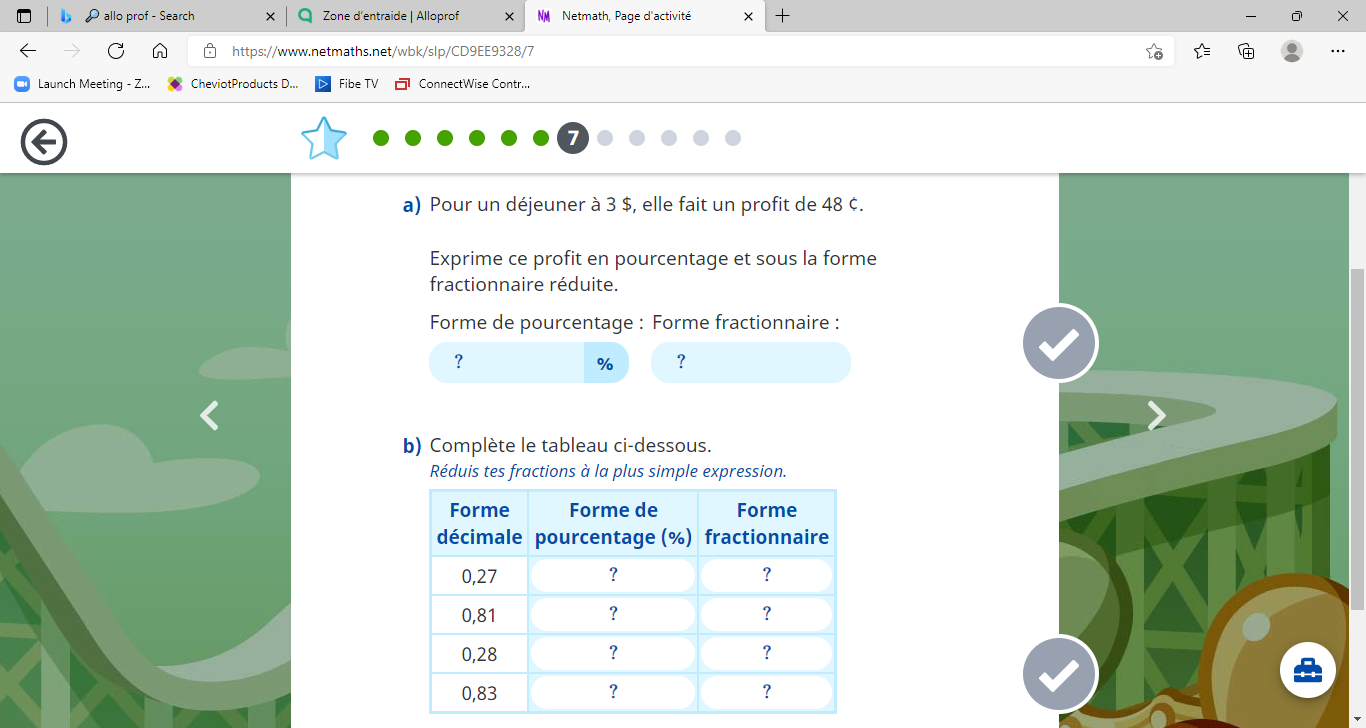1366x728 pixels.
Task: Click the browser Home icon
Action: coord(160,51)
